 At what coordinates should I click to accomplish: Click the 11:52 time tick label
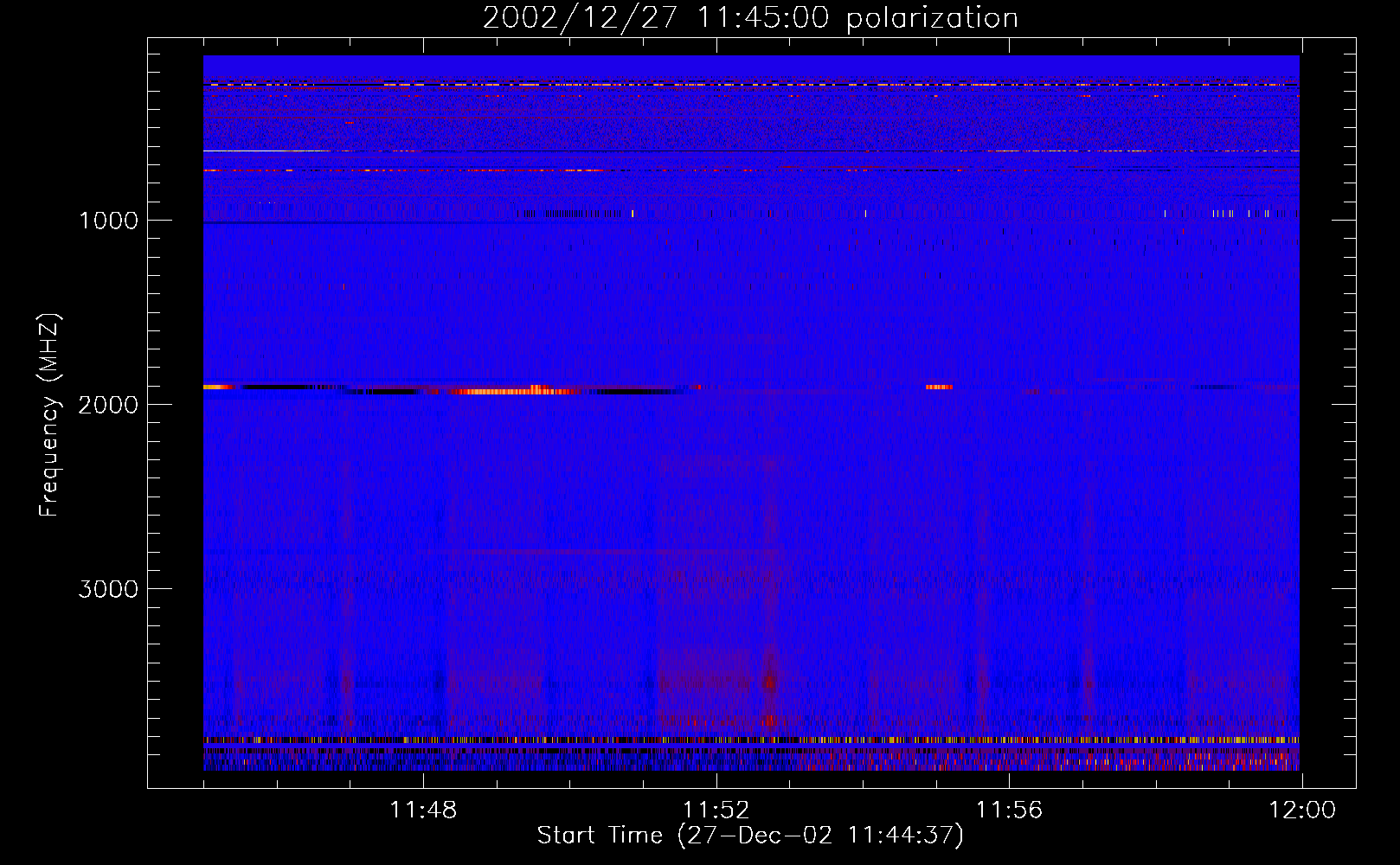click(716, 811)
